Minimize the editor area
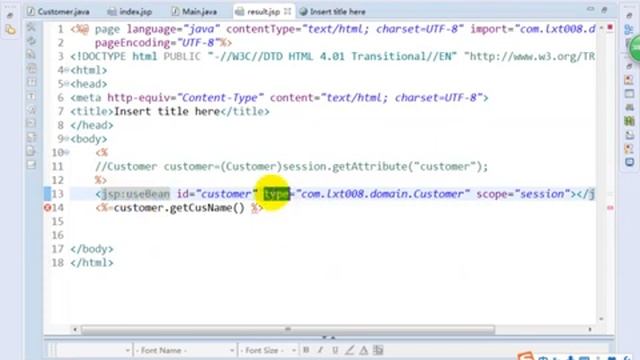 point(591,9)
